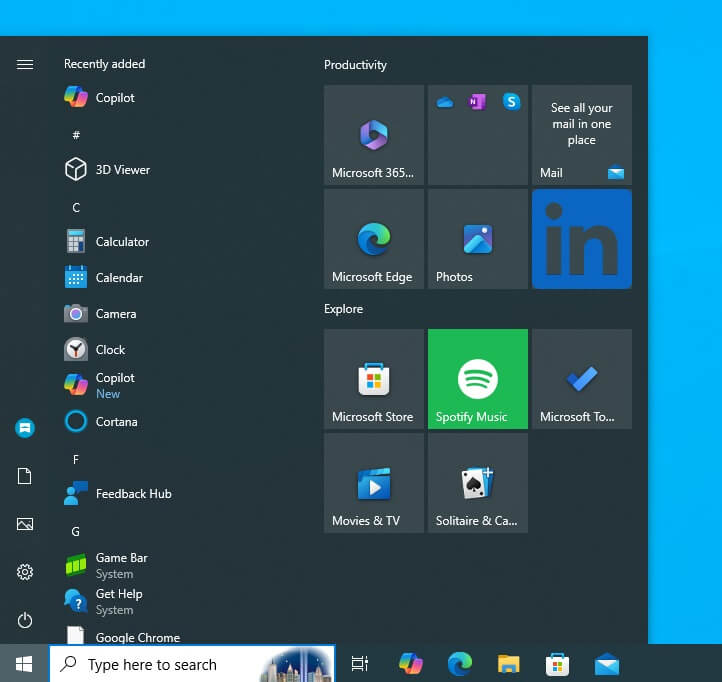This screenshot has height=682, width=722.
Task: Expand the Start menu hamburger navigation
Action: pyautogui.click(x=25, y=64)
